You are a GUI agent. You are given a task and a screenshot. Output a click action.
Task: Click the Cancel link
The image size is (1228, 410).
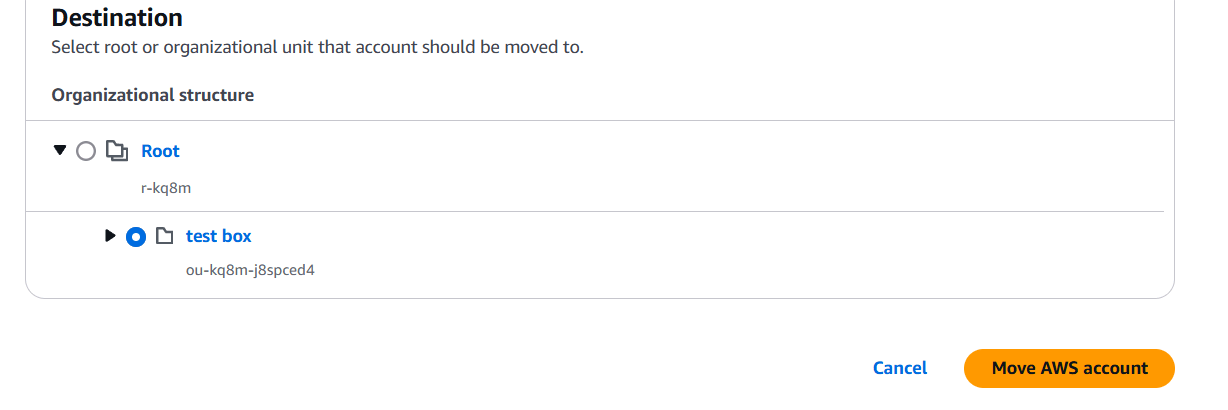coord(899,368)
